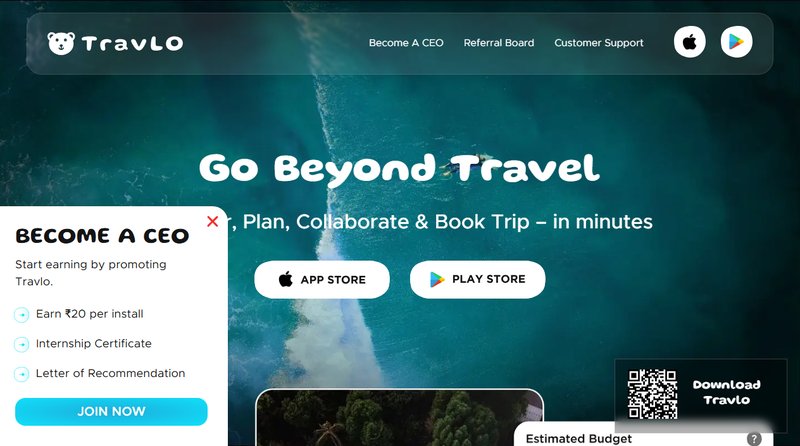The image size is (800, 446).
Task: Open the Google Play icon in header
Action: tap(736, 42)
